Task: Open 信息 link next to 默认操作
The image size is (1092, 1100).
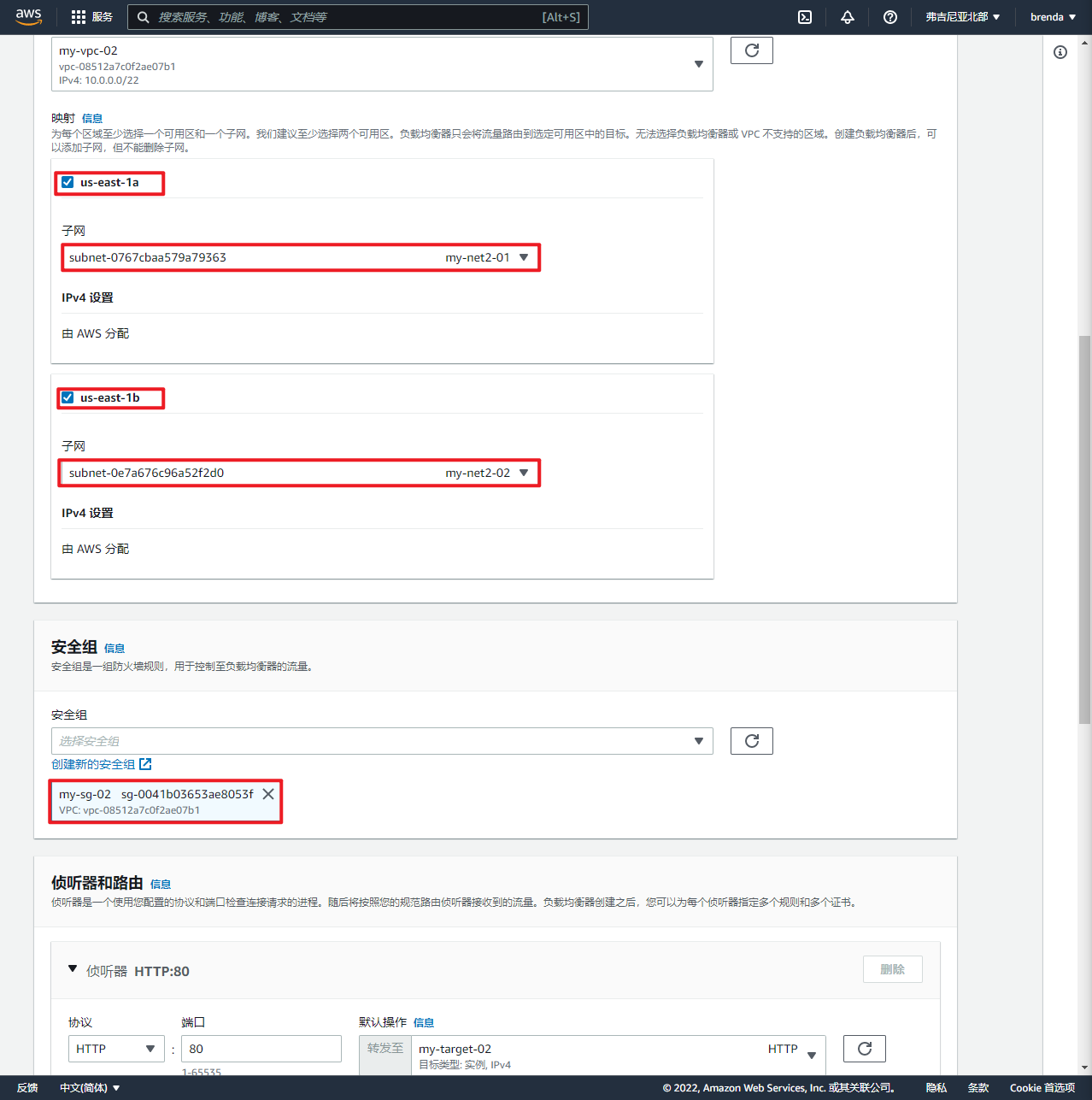Action: click(x=424, y=1023)
